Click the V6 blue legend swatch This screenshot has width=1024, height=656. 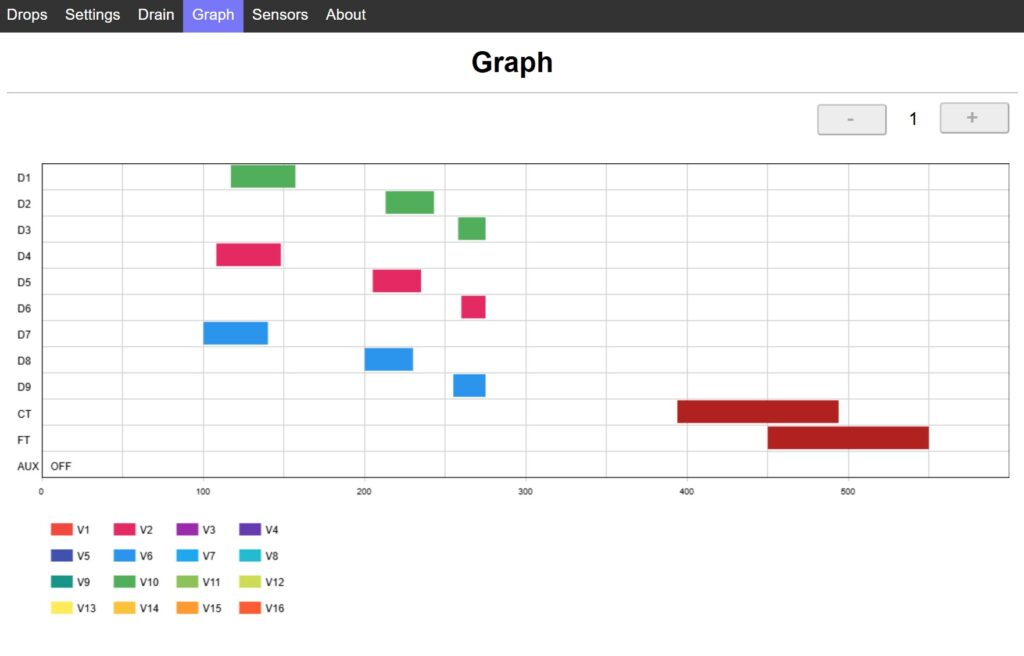coord(125,556)
